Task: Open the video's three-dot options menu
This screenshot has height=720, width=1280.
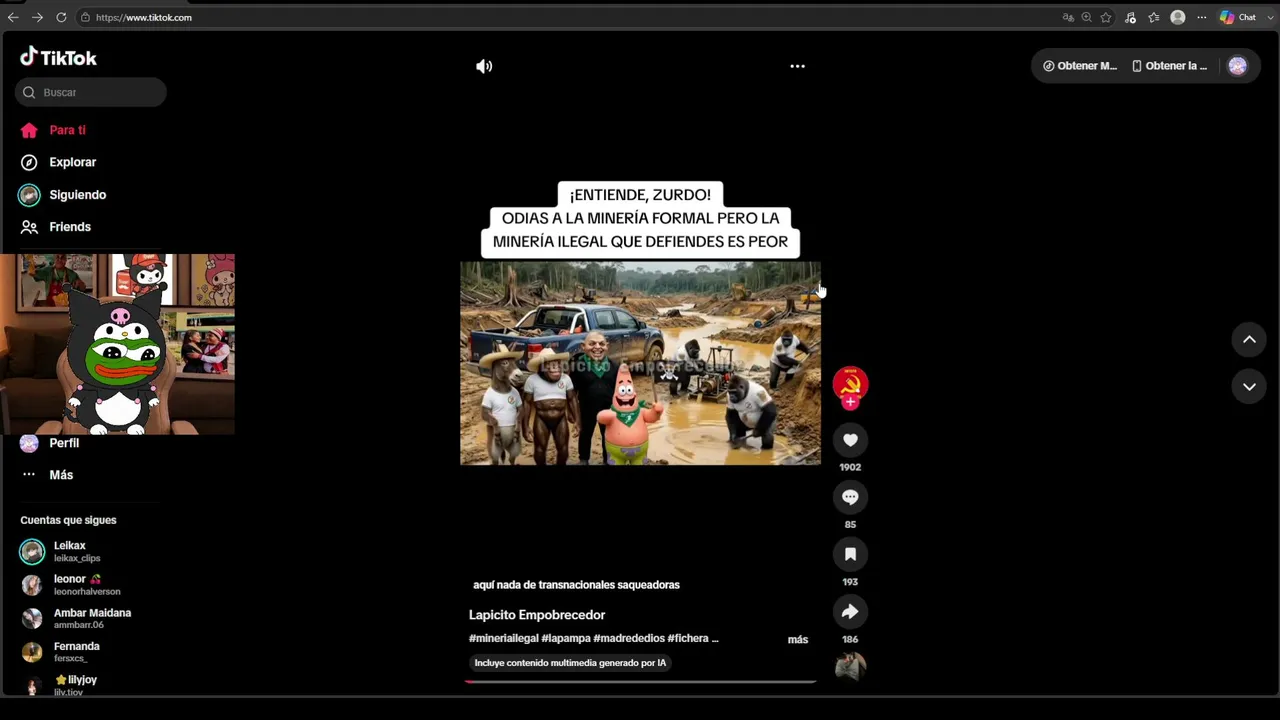Action: point(797,66)
